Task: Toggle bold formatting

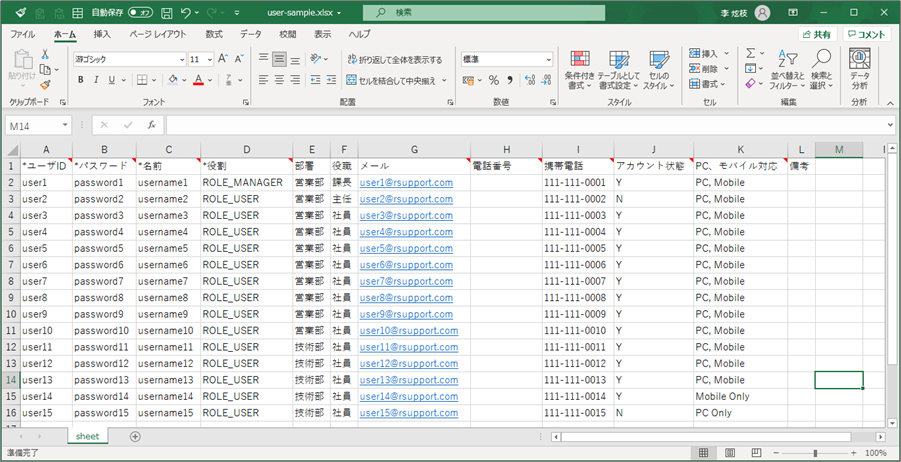Action: pos(79,80)
